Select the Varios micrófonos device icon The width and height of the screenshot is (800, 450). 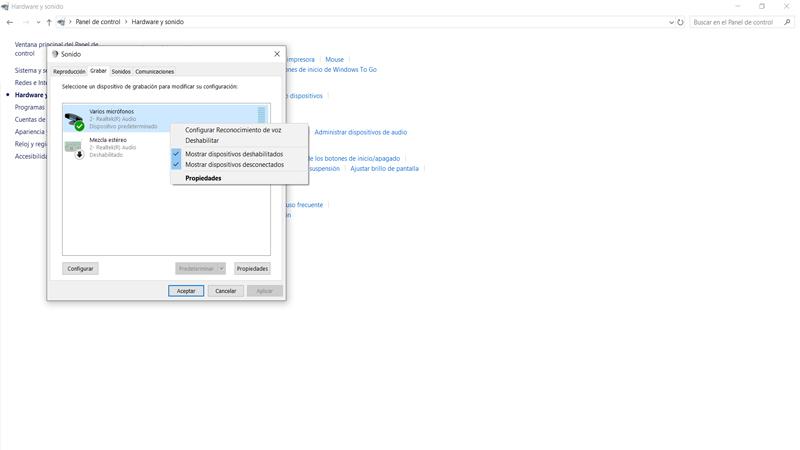(74, 120)
